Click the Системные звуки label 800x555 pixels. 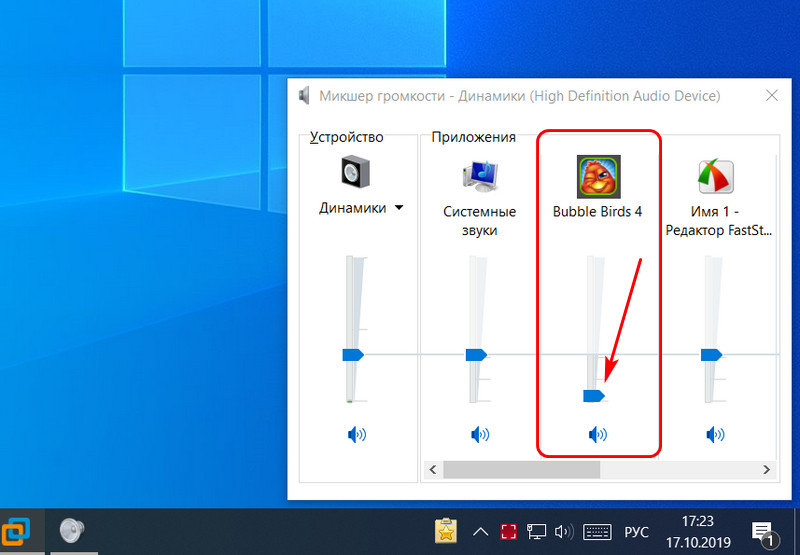pyautogui.click(x=480, y=221)
